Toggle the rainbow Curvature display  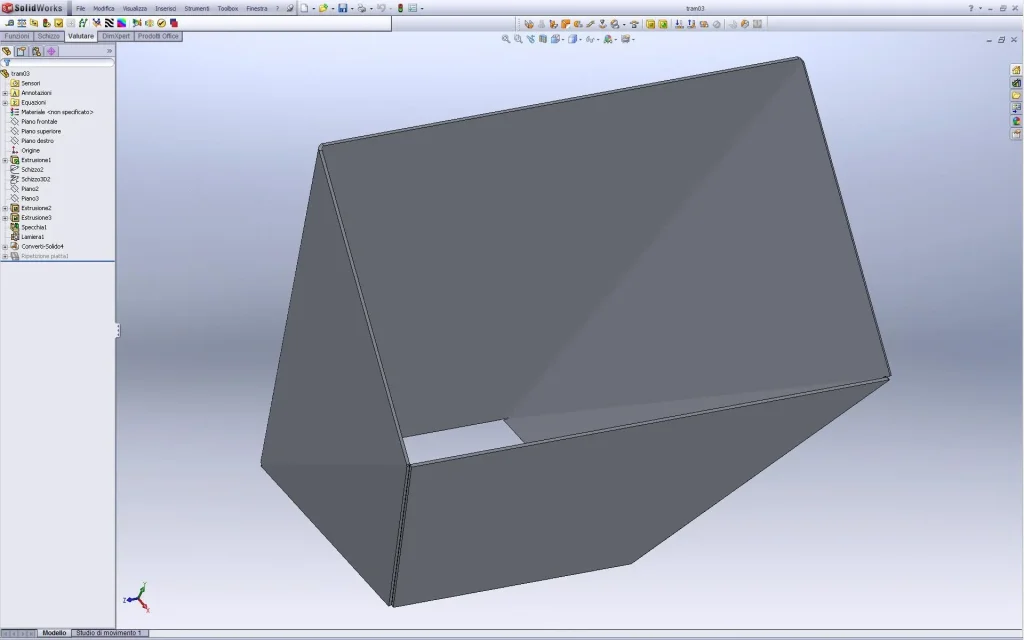(121, 23)
